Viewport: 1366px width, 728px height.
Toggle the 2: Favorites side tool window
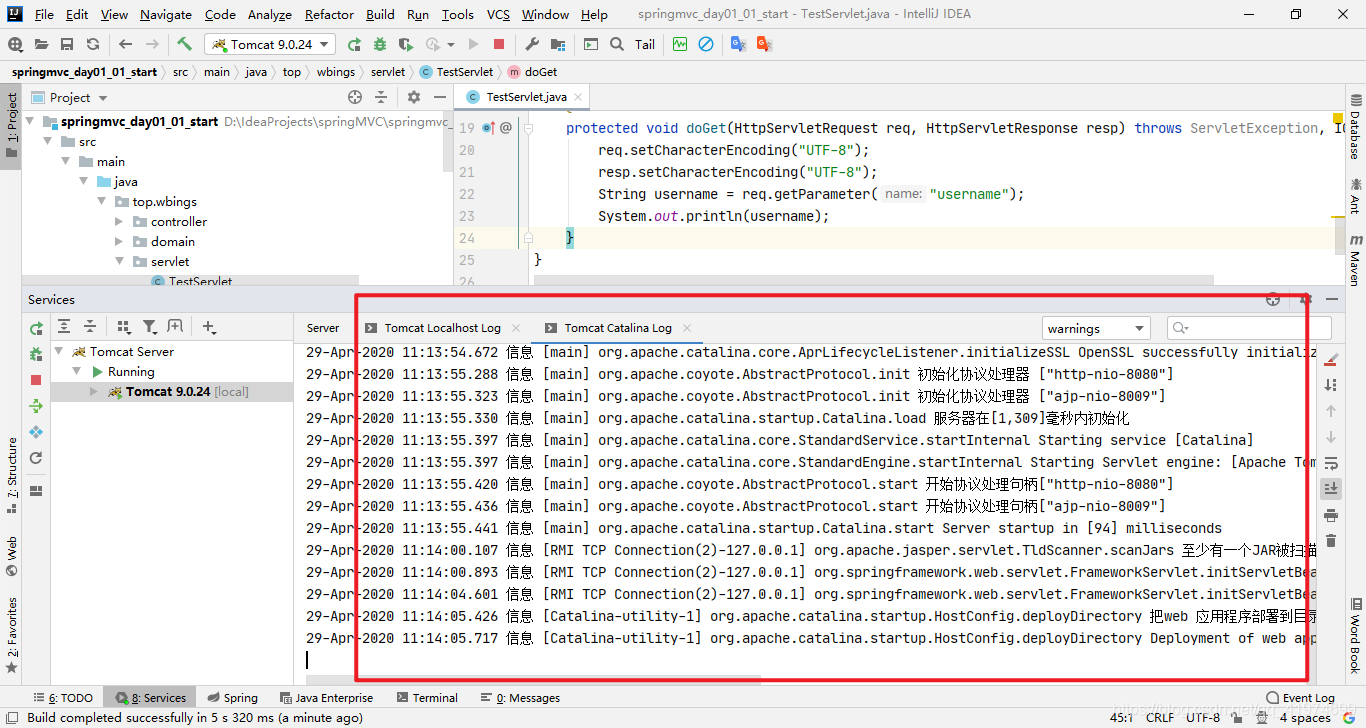click(x=11, y=635)
